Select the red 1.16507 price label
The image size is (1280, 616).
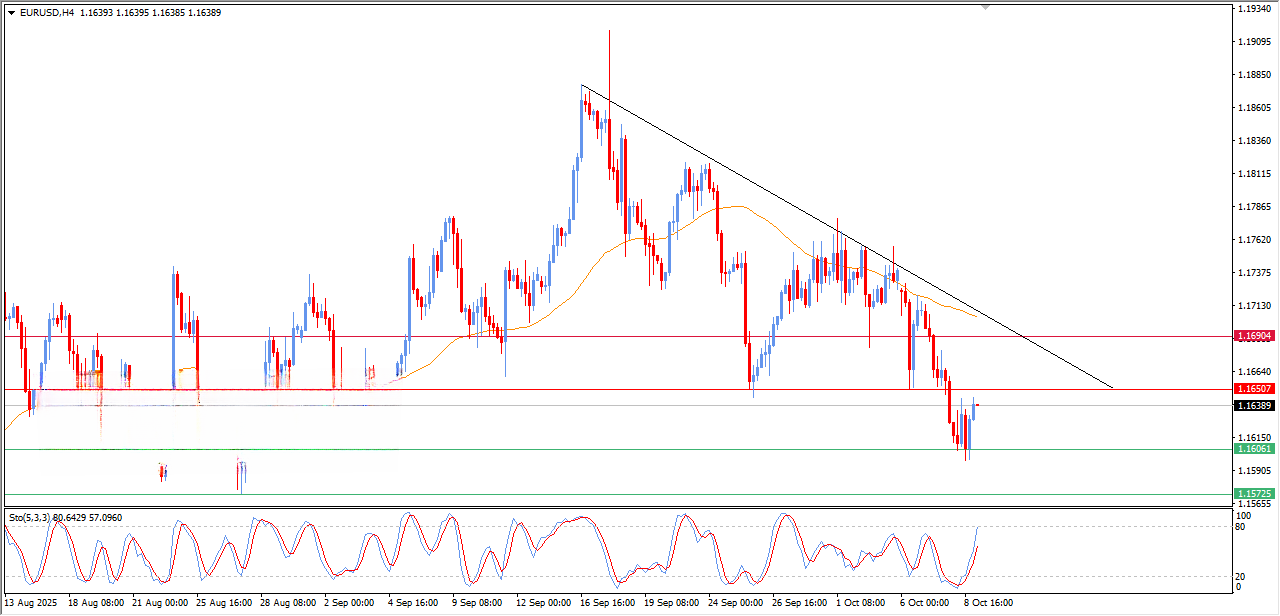[1254, 389]
